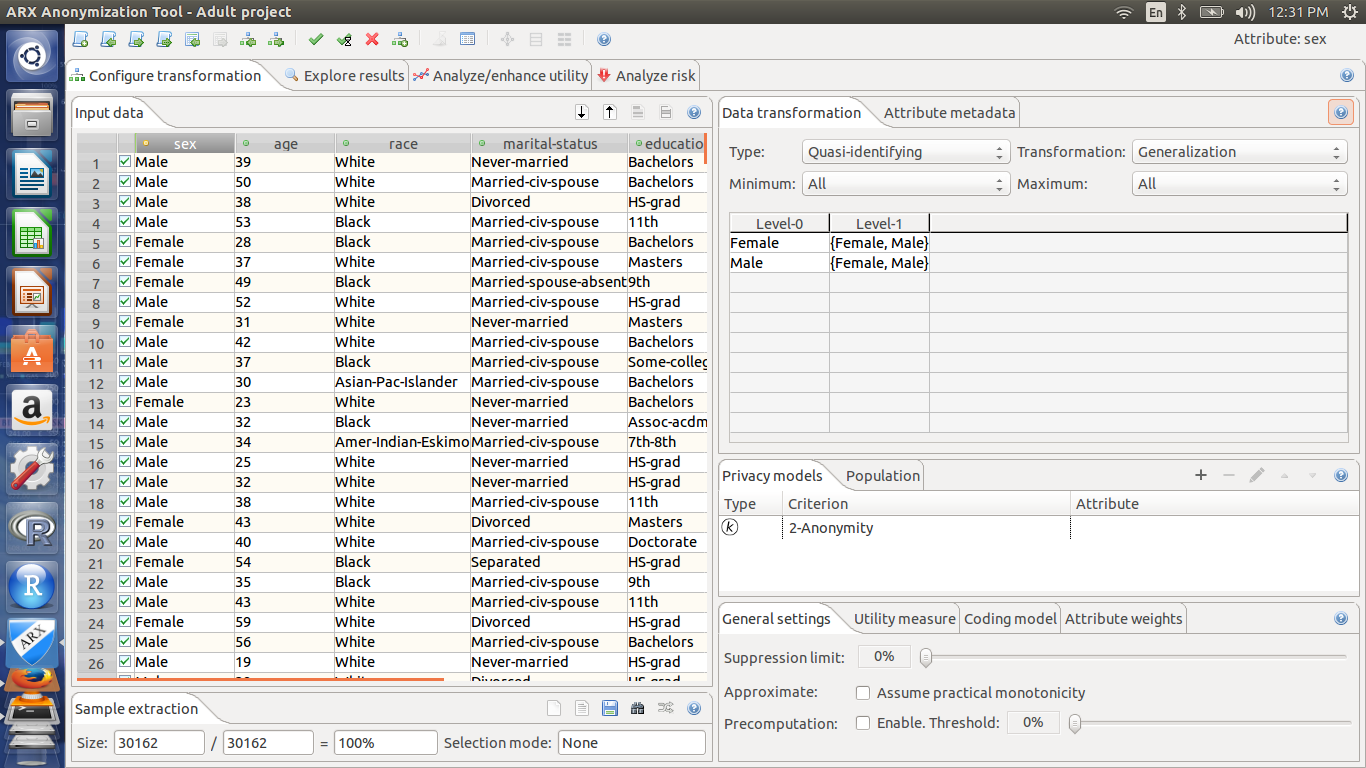Open the attribute Type dropdown showing Quasi-identifying

906,152
